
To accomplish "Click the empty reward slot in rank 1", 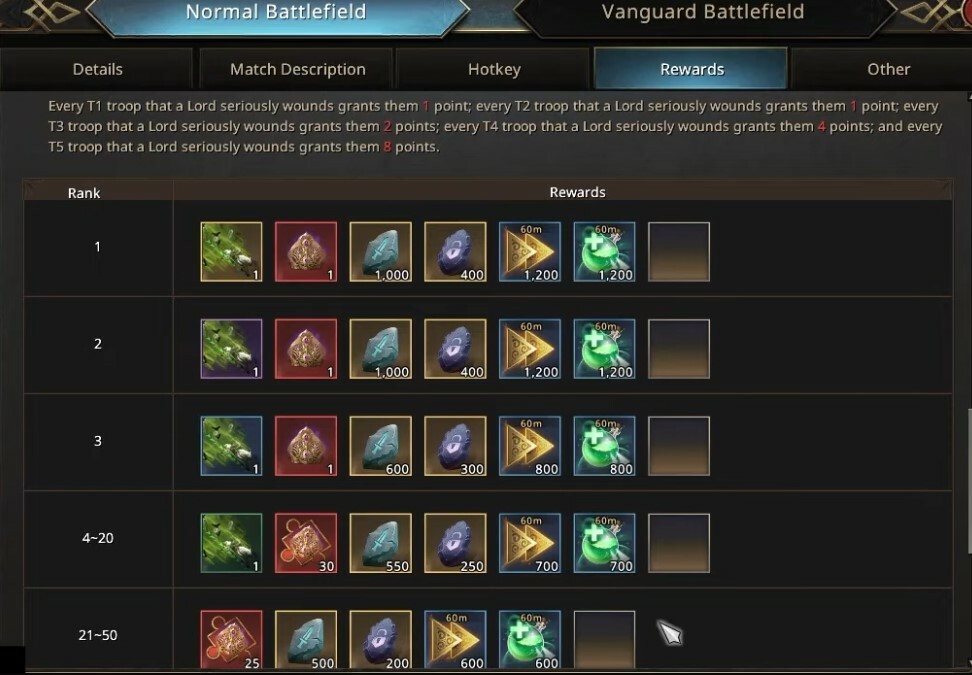I will pos(679,252).
